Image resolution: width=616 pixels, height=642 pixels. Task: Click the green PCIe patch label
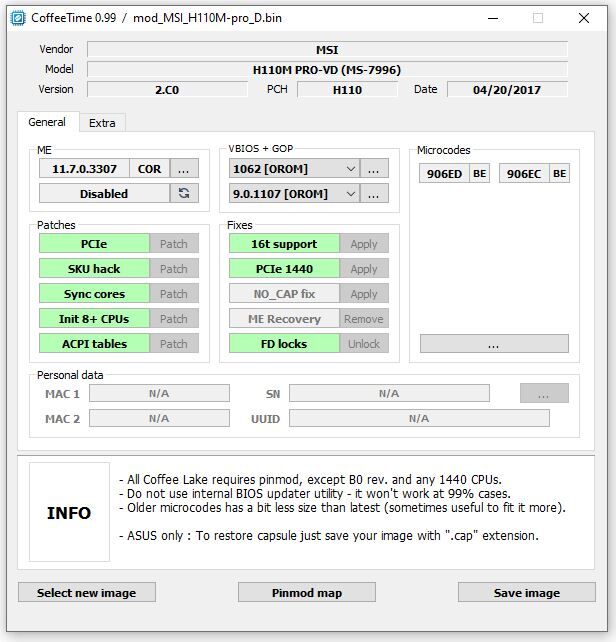(94, 244)
